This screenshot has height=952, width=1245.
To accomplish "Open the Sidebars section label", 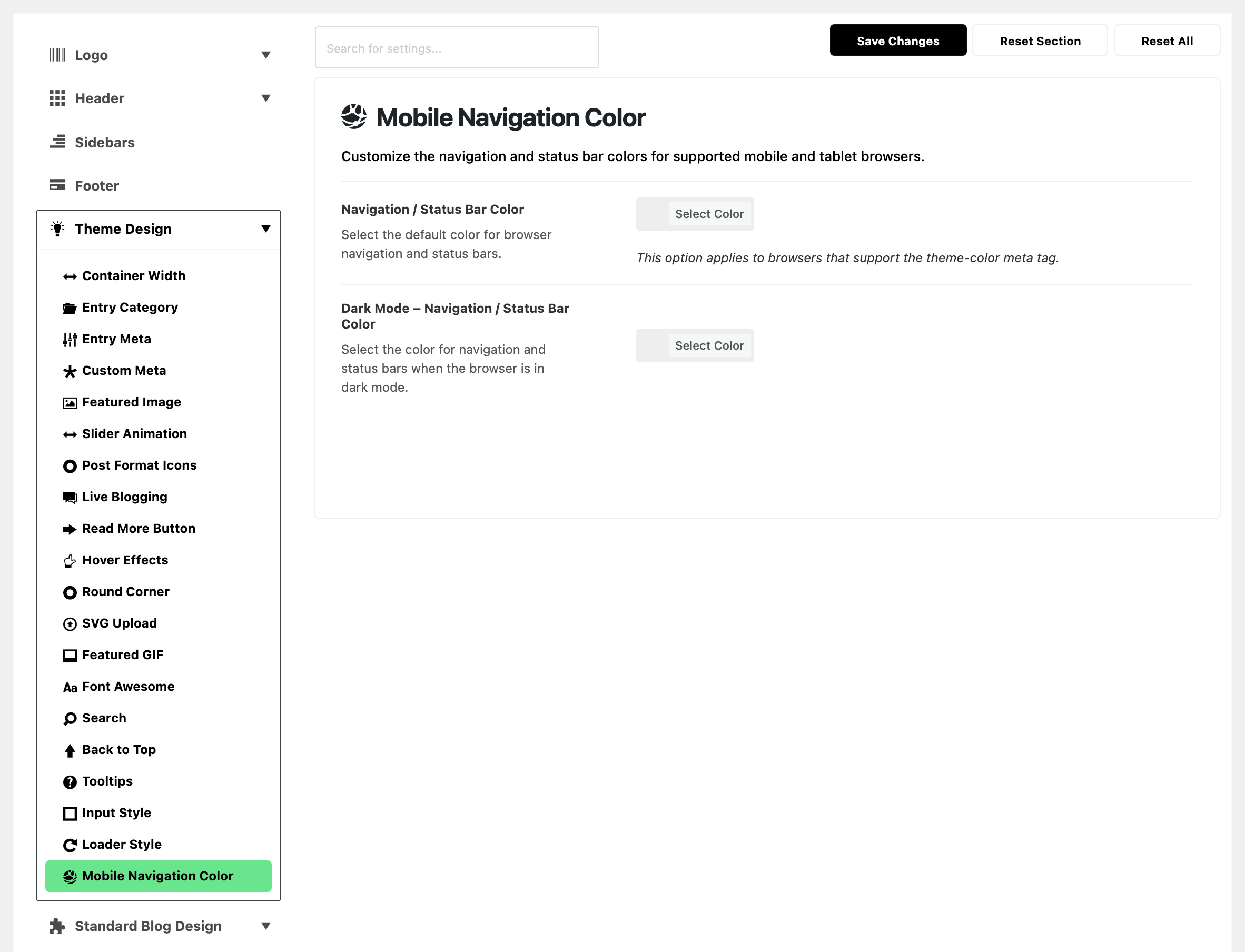I will click(105, 142).
